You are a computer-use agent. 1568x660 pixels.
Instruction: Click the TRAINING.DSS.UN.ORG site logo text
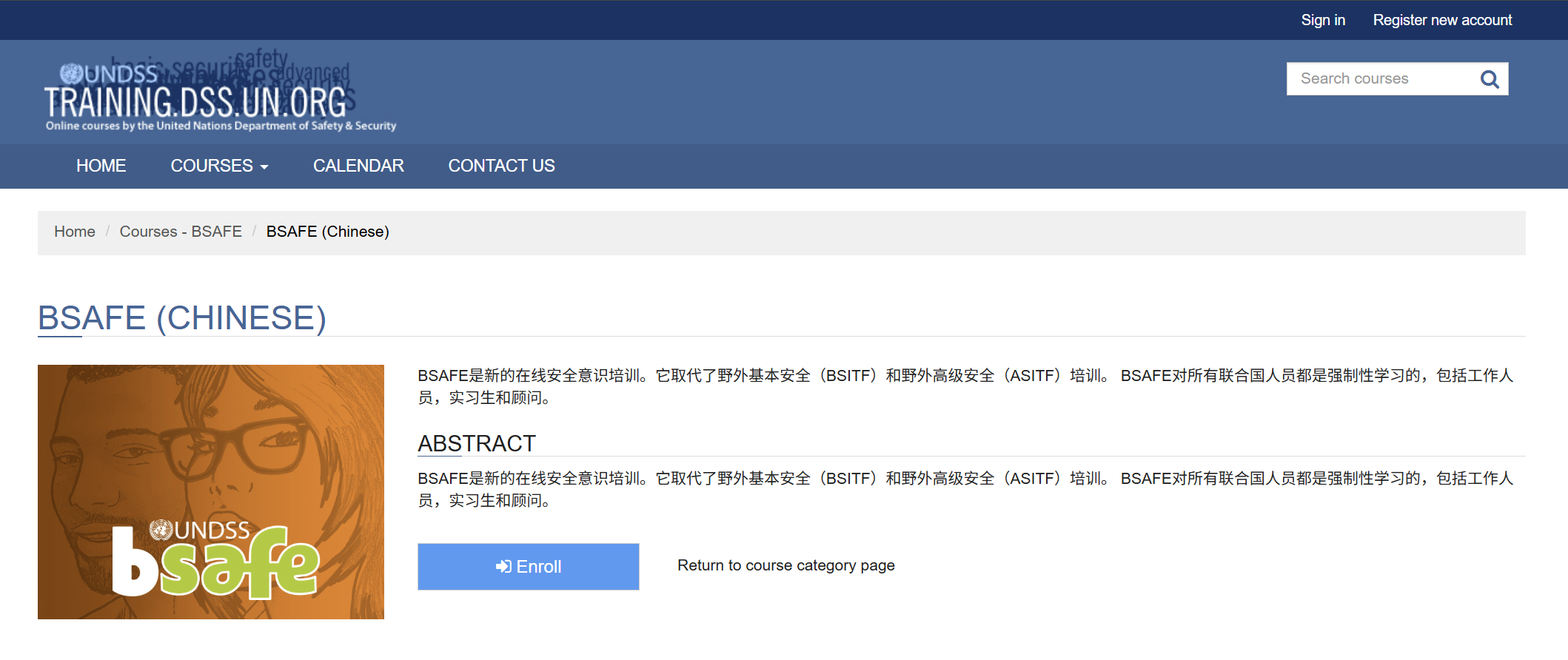[x=195, y=103]
